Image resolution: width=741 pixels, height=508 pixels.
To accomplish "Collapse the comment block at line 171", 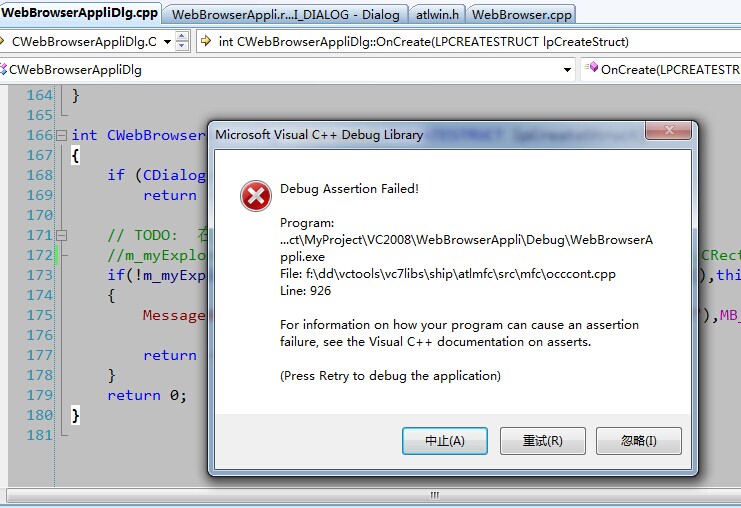I will (61, 235).
